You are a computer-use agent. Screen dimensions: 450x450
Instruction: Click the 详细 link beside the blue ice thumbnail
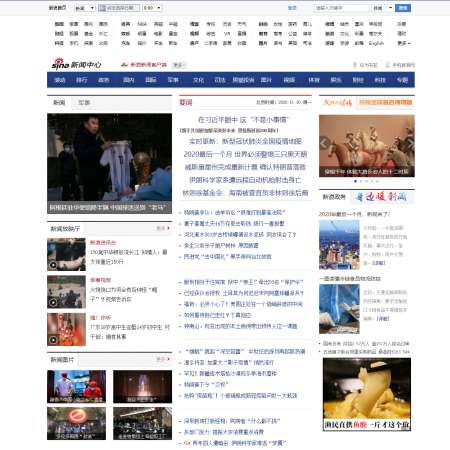point(383,319)
